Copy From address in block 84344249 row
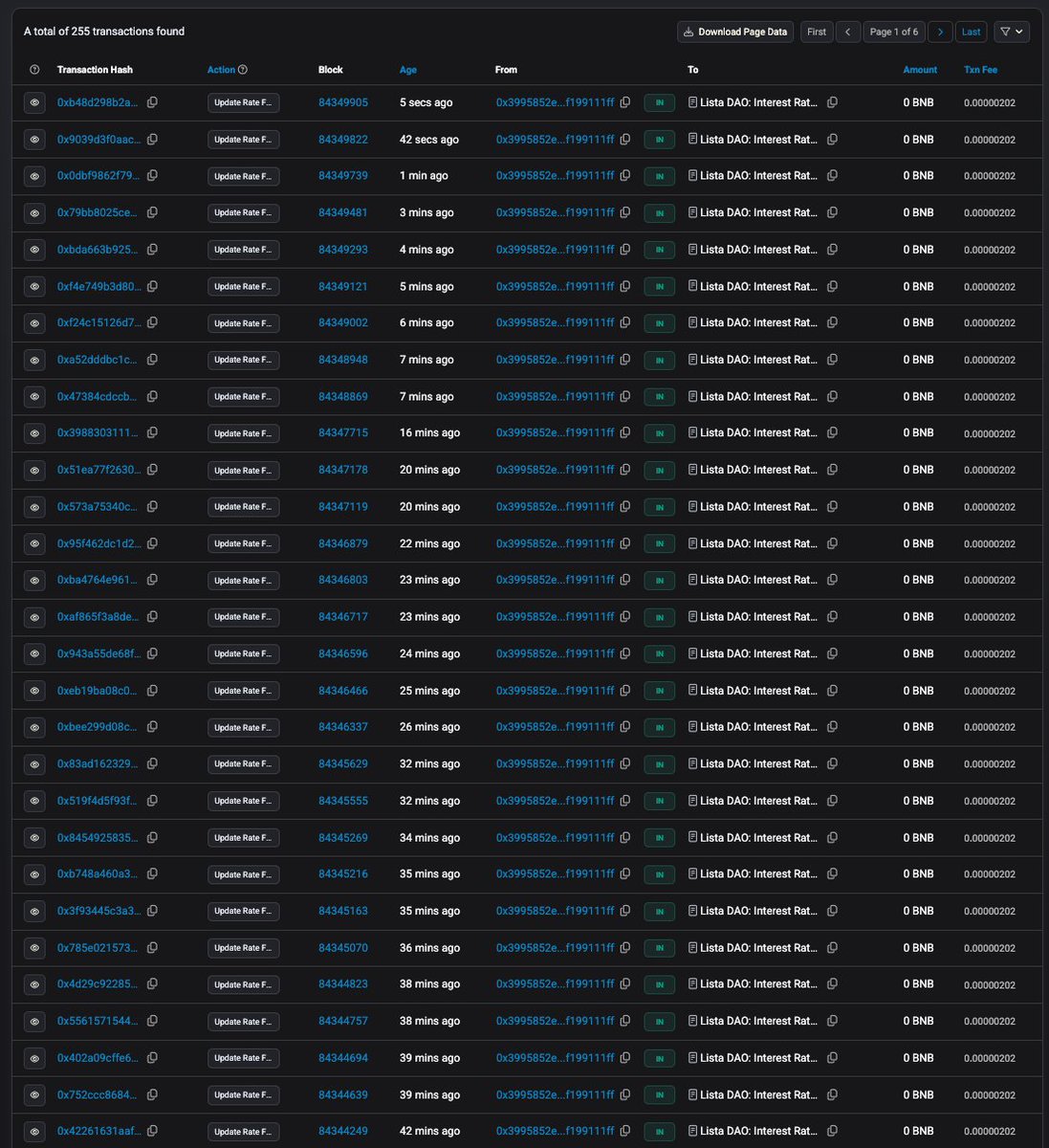 coord(624,1131)
